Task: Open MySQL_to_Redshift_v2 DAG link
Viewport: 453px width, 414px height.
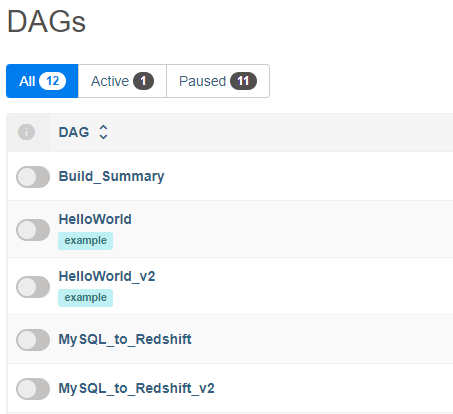Action: click(137, 388)
